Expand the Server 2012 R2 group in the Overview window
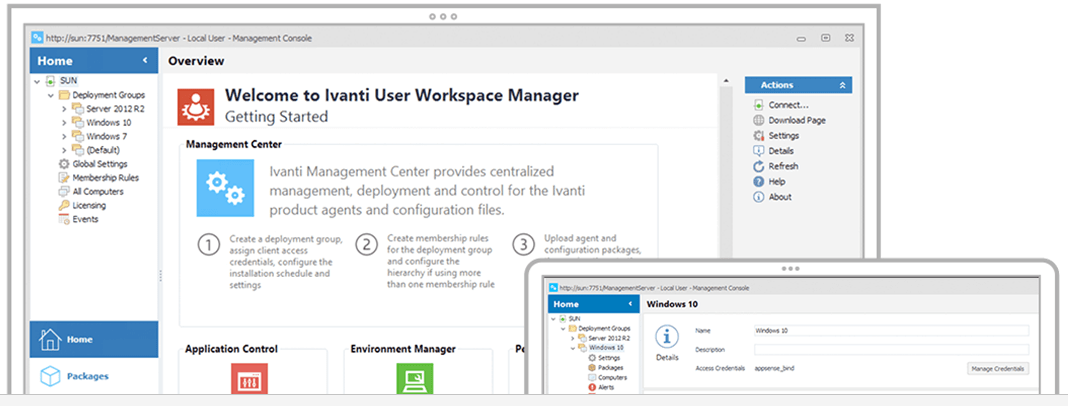1068x406 pixels. click(x=64, y=109)
